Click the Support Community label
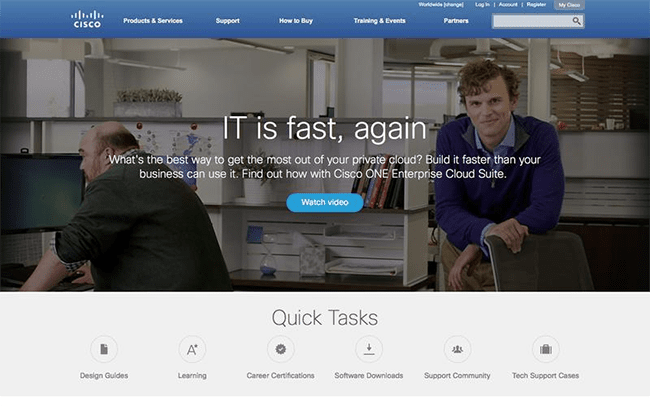The width and height of the screenshot is (650, 406). [x=457, y=376]
